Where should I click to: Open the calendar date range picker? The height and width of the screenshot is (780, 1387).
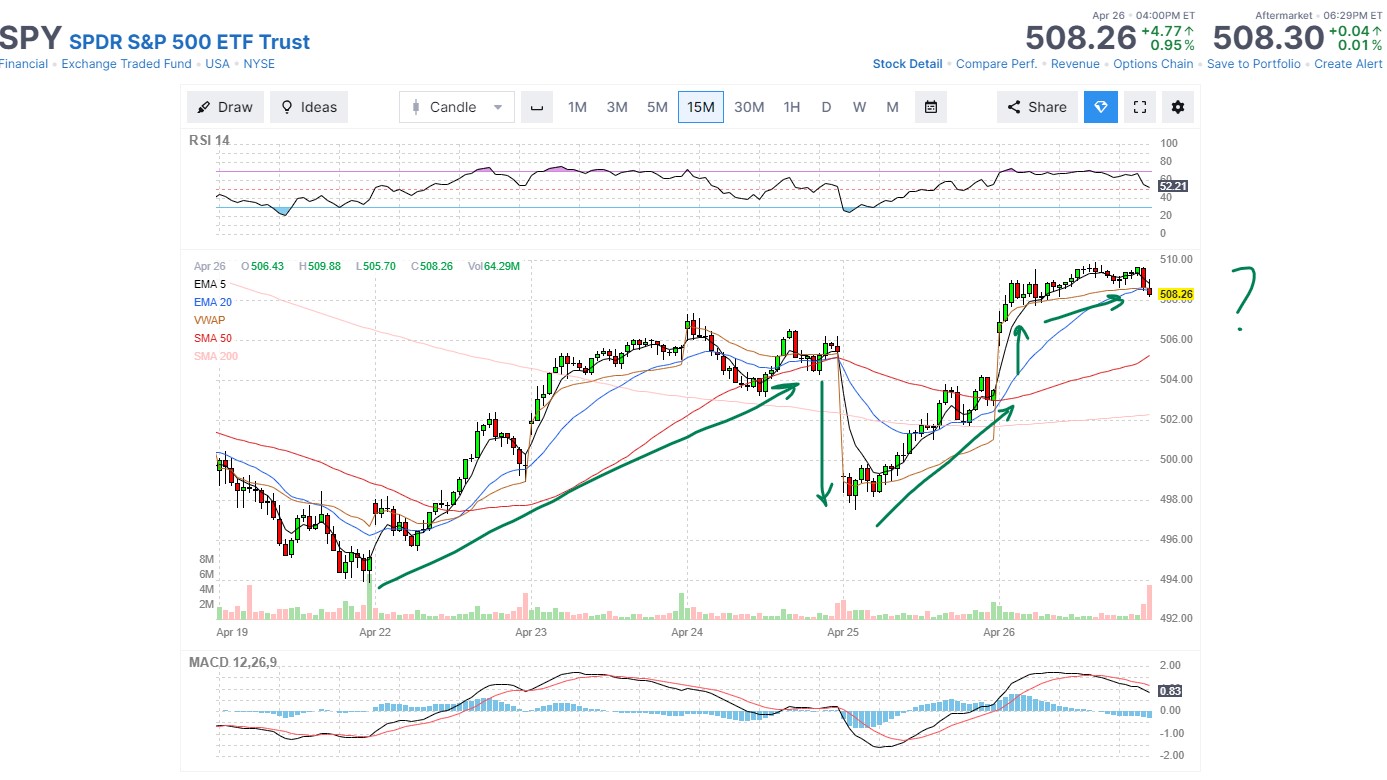(931, 107)
